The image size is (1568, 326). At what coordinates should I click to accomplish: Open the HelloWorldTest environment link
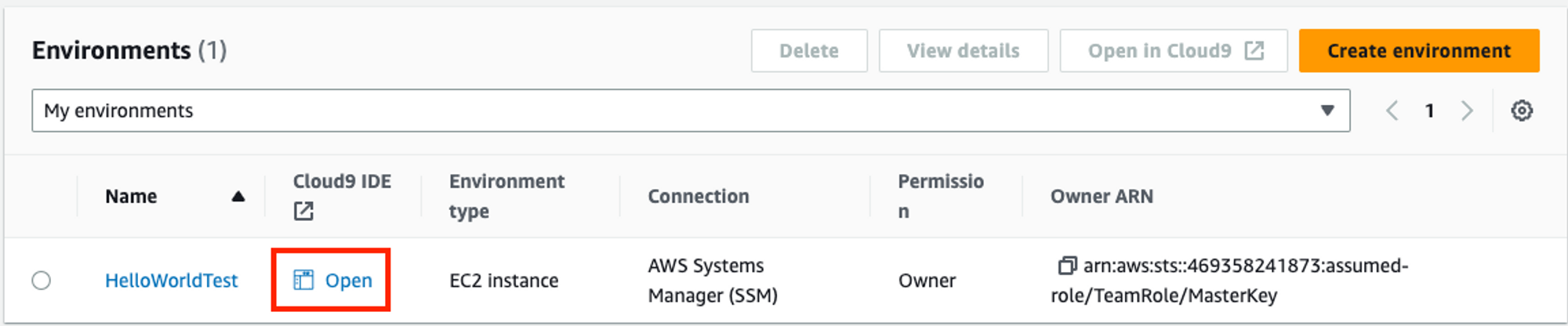[171, 281]
